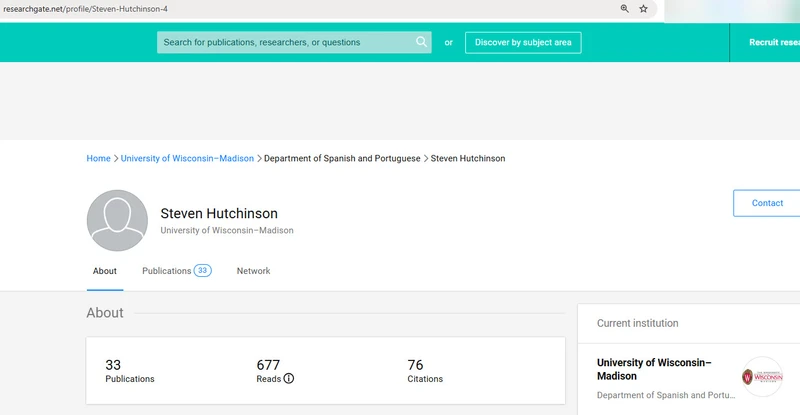Click Steven Hutchinson's profile avatar placeholder

click(x=117, y=221)
